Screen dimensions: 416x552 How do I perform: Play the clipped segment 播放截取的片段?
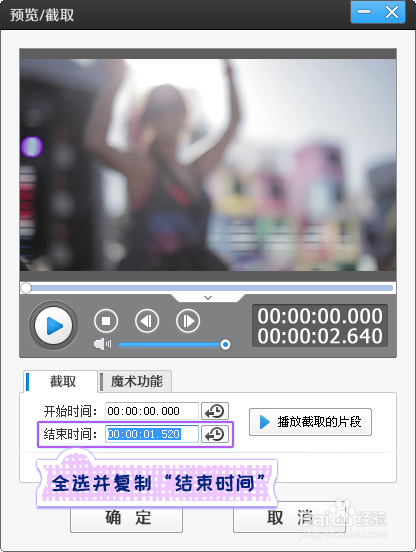pos(310,422)
